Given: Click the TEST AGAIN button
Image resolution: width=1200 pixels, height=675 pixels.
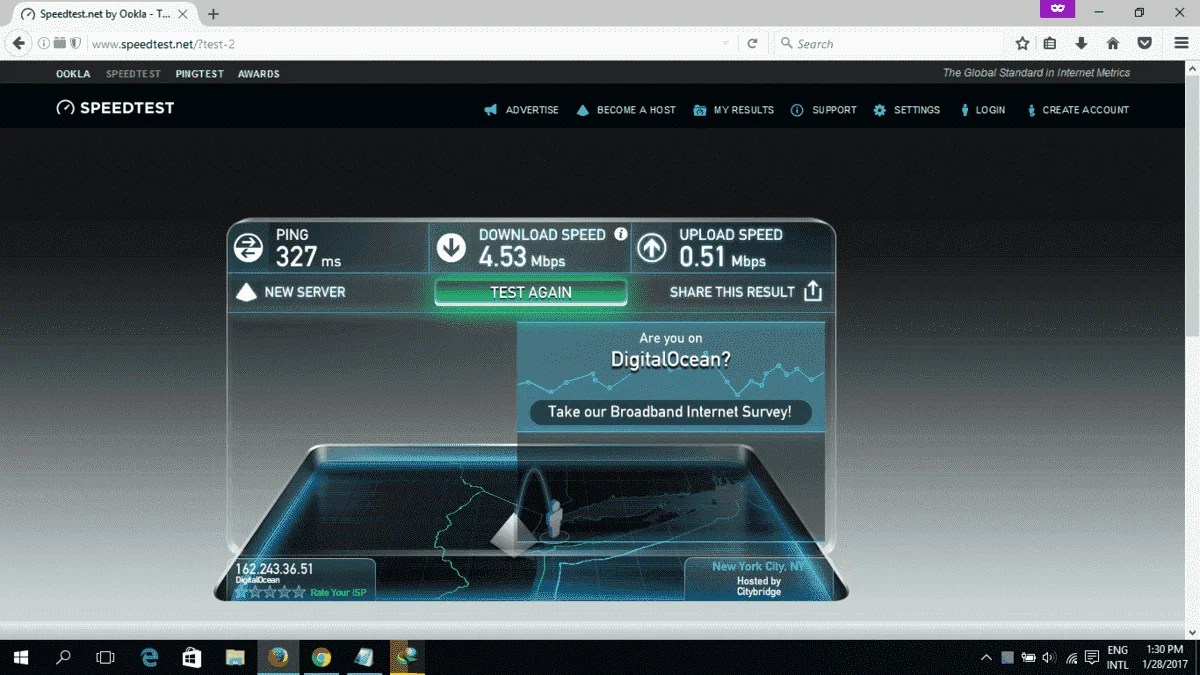Looking at the screenshot, I should point(531,292).
